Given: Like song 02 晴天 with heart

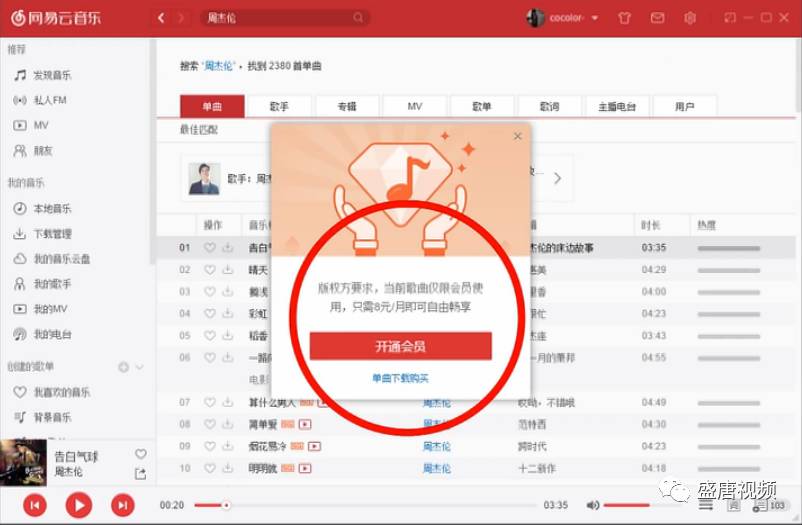Looking at the screenshot, I should (210, 270).
